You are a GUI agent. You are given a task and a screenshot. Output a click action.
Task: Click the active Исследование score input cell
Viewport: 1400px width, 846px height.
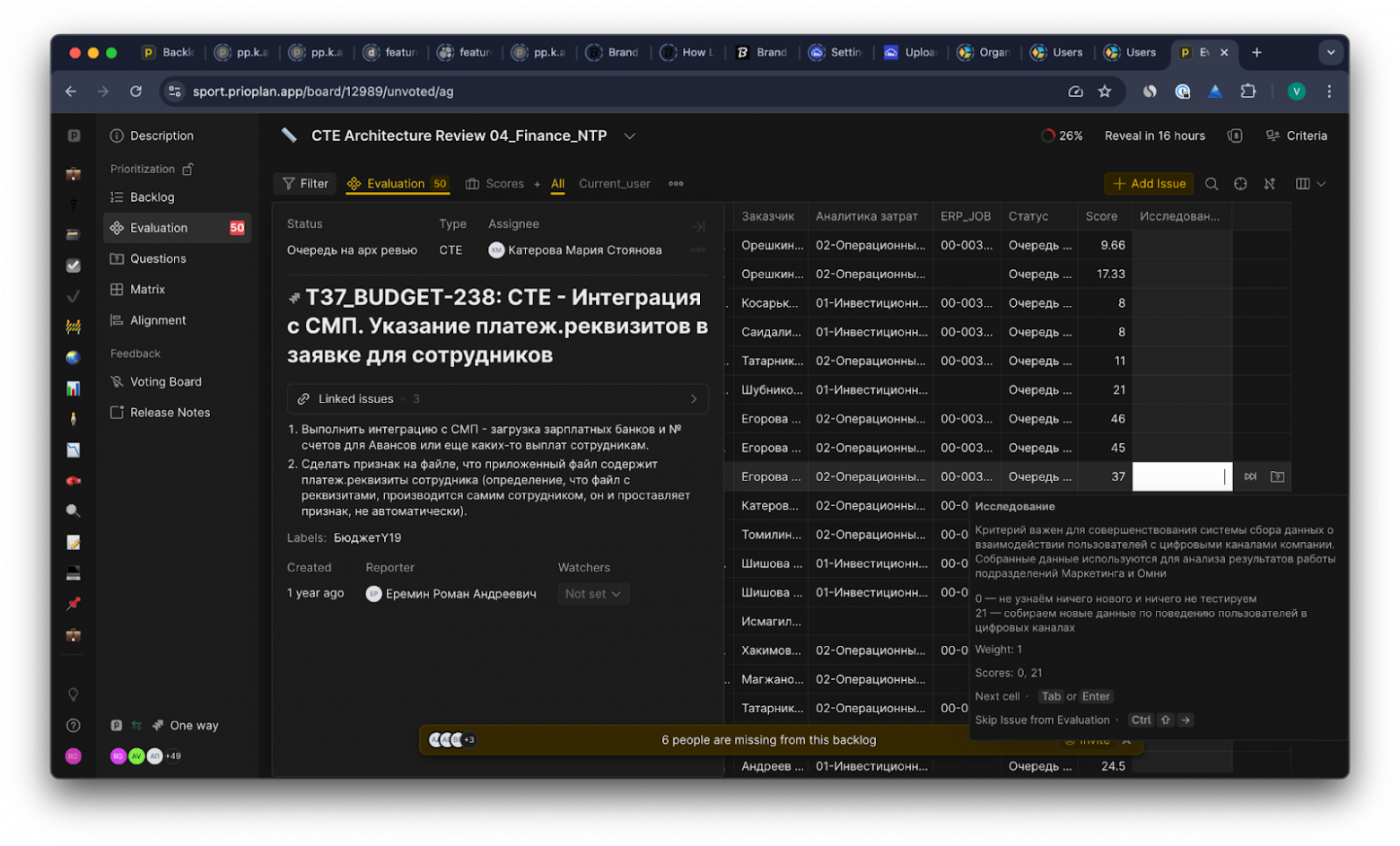[x=1182, y=476]
